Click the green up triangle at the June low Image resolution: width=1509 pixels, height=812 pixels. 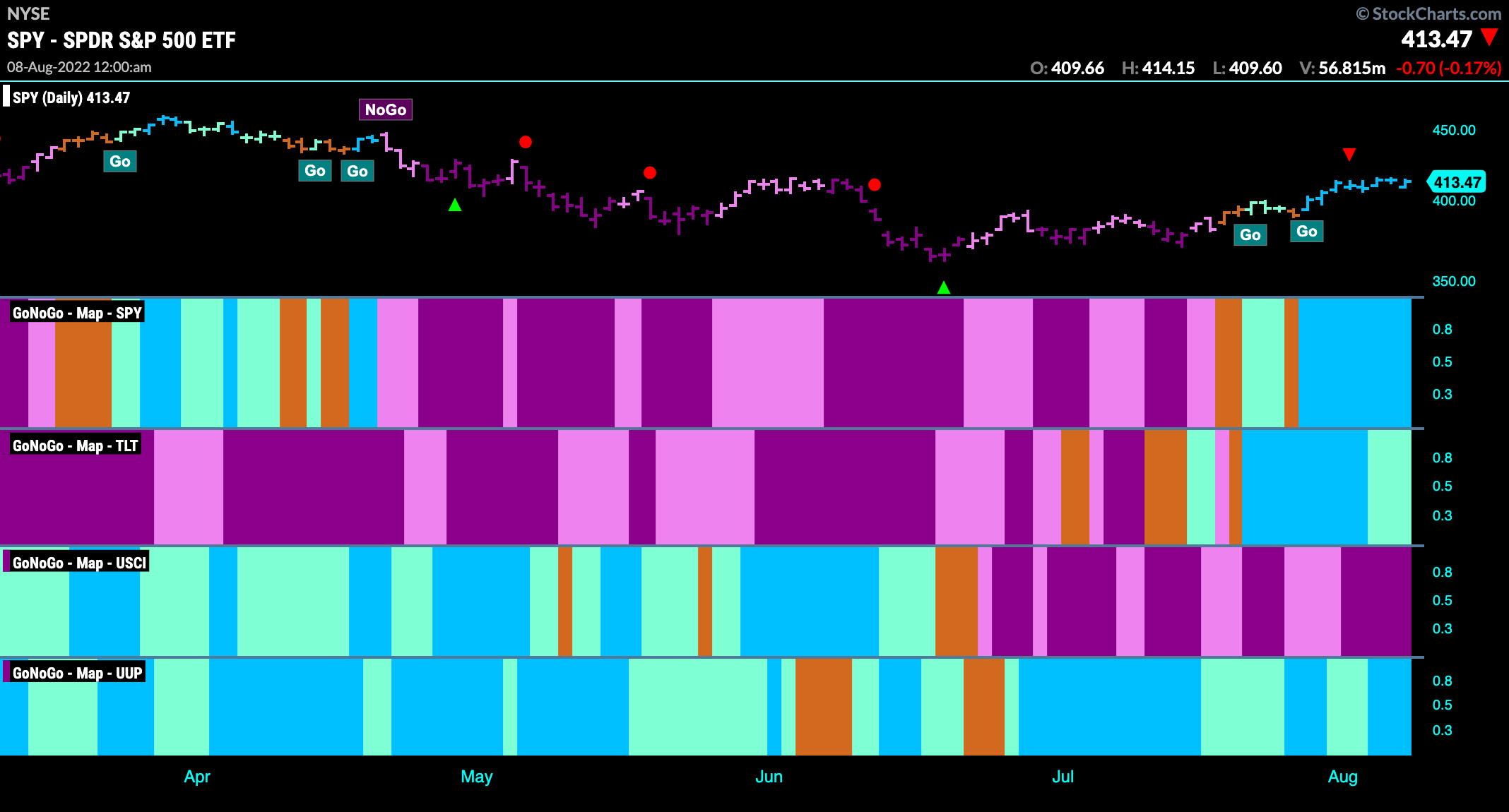943,287
